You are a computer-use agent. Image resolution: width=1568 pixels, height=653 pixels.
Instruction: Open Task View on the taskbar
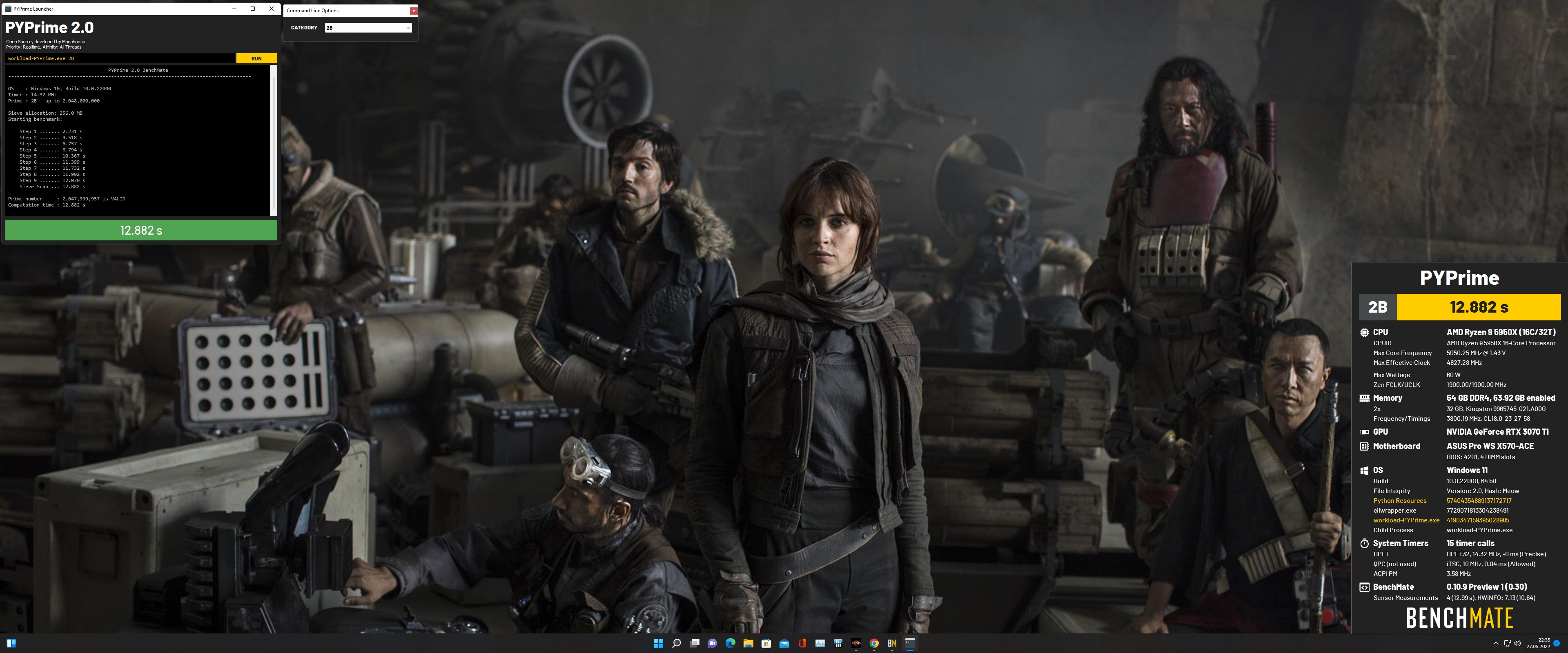pos(695,643)
